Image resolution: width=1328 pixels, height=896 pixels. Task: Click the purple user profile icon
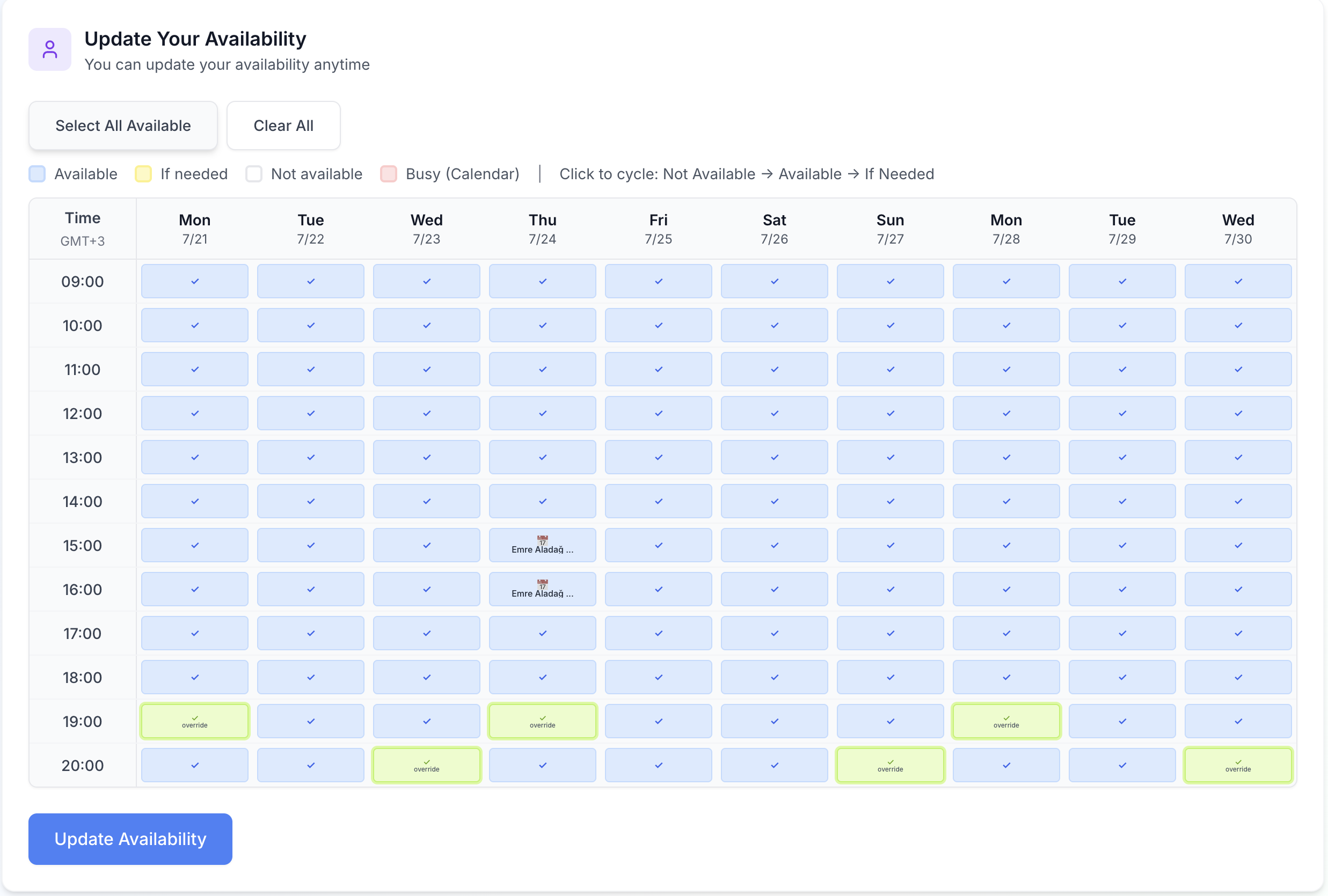pos(50,50)
